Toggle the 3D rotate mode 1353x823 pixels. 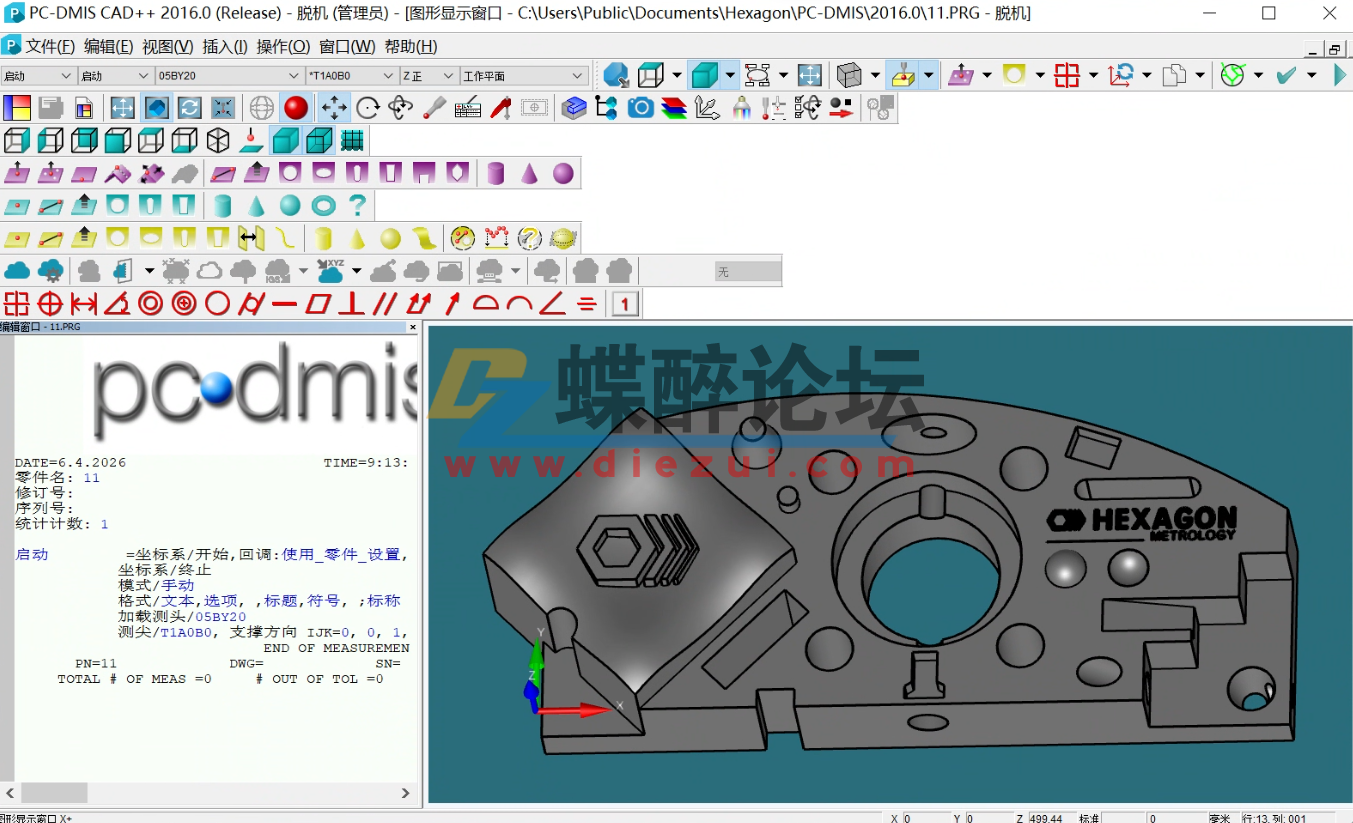(x=401, y=107)
